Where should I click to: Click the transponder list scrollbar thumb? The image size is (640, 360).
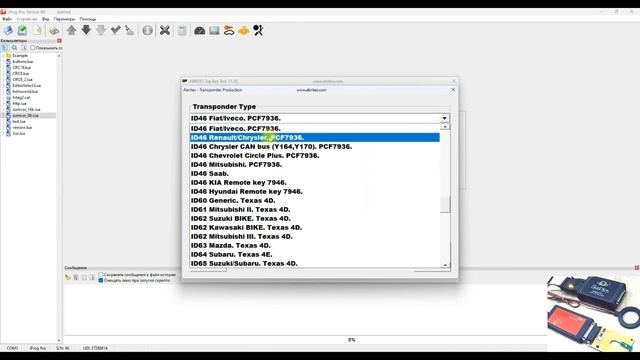(445, 204)
